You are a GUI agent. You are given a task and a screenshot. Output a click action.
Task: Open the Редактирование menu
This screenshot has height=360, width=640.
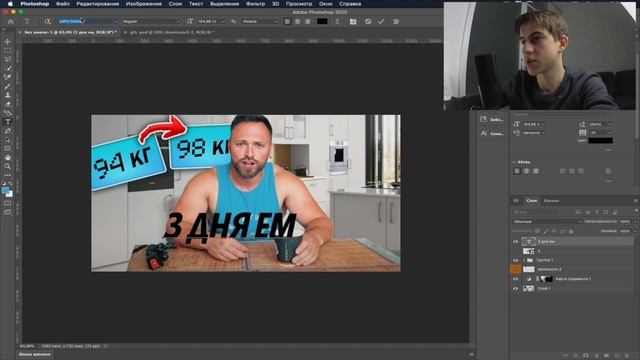pos(98,4)
